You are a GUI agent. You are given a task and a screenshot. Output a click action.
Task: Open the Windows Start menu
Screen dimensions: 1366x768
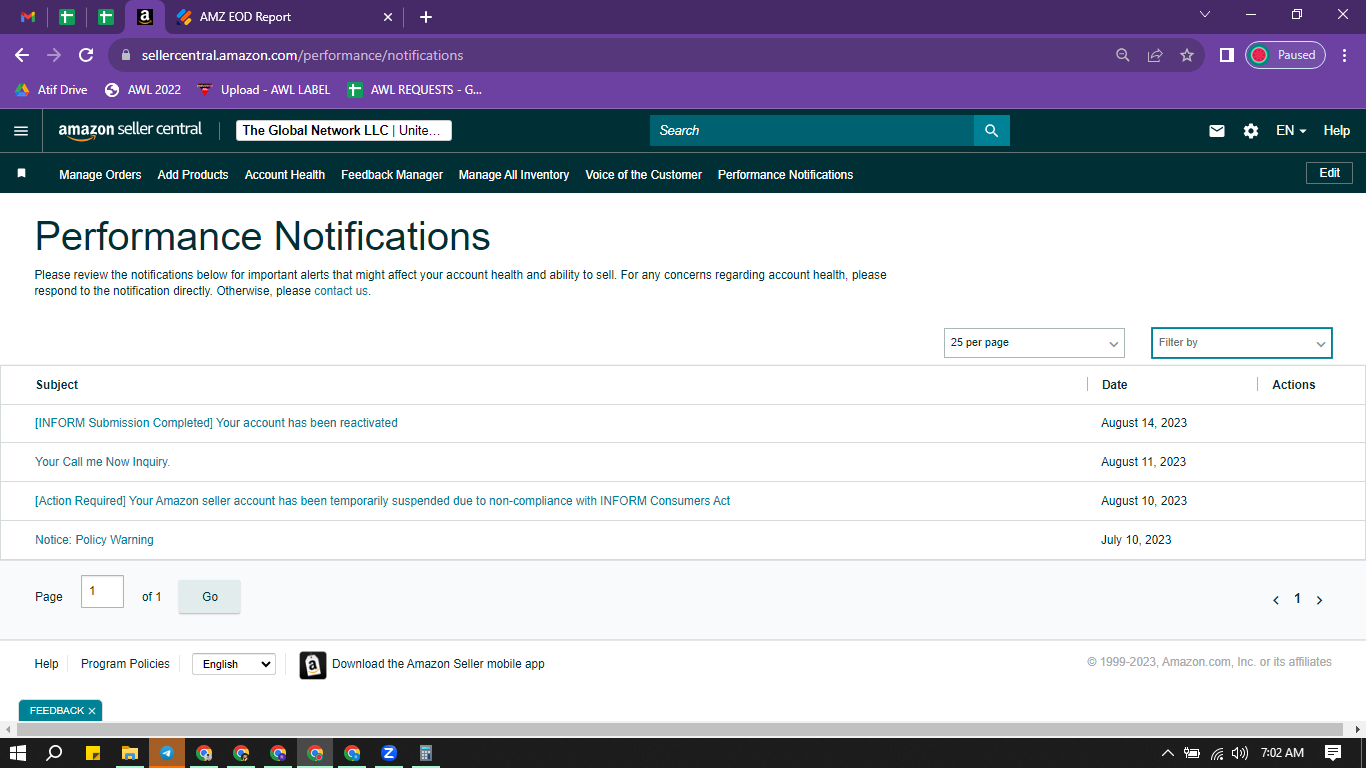18,753
